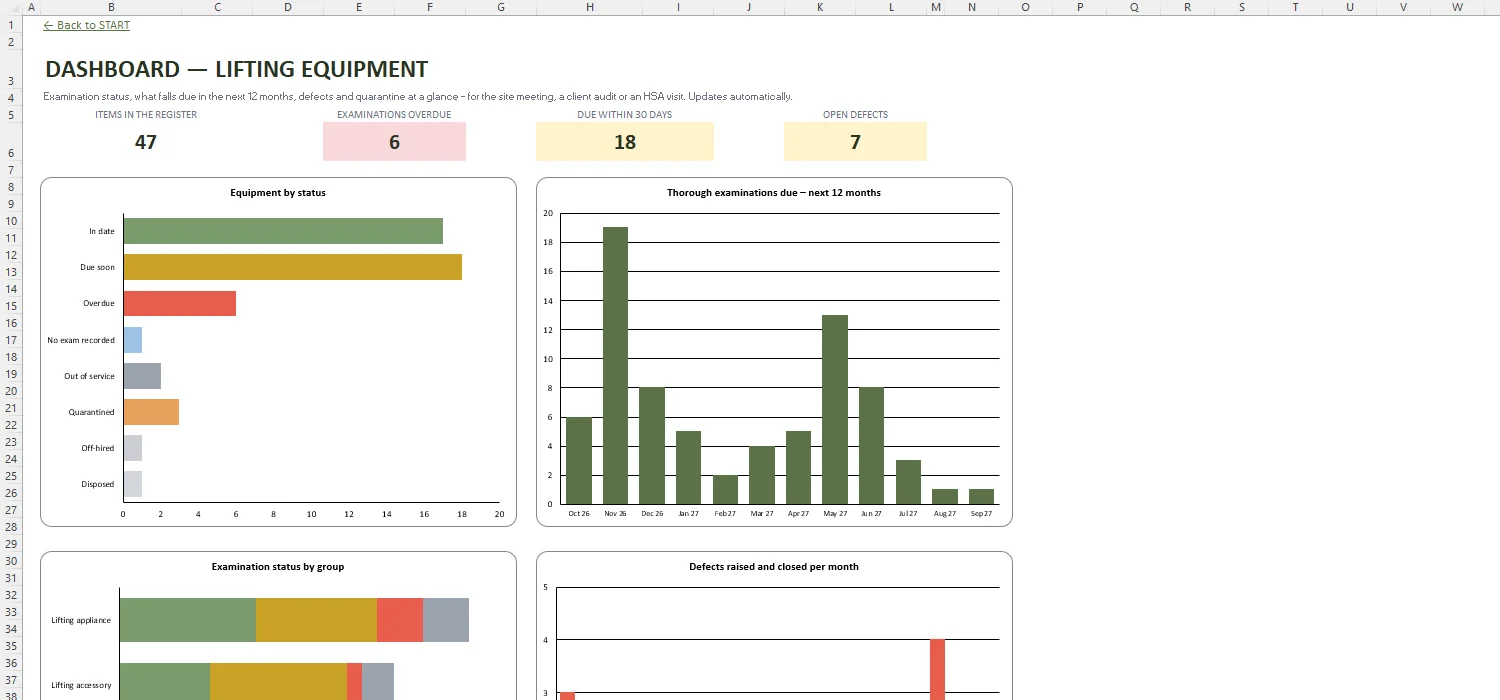Click the red Overdue bar
This screenshot has height=700, width=1500.
(179, 303)
